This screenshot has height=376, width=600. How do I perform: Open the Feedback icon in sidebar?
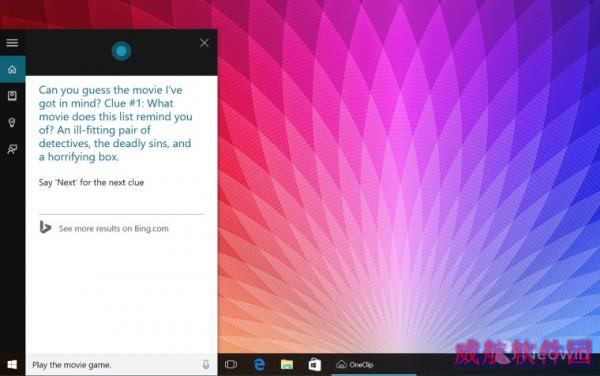[12, 149]
